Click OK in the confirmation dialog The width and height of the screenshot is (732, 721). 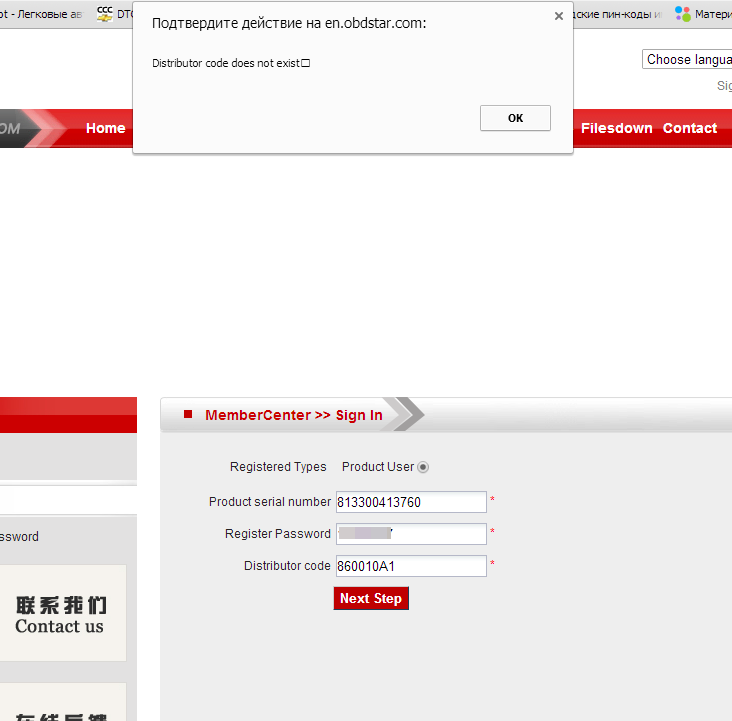pos(515,118)
